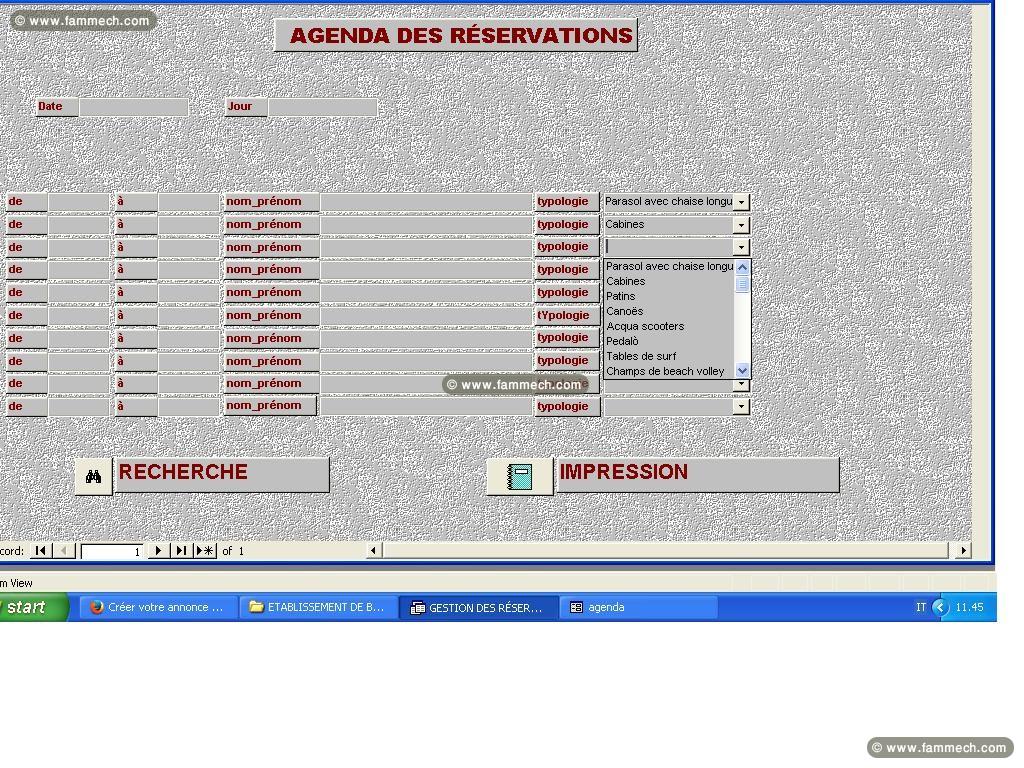Expand dropdown arrow of Cabines combo box

(741, 225)
